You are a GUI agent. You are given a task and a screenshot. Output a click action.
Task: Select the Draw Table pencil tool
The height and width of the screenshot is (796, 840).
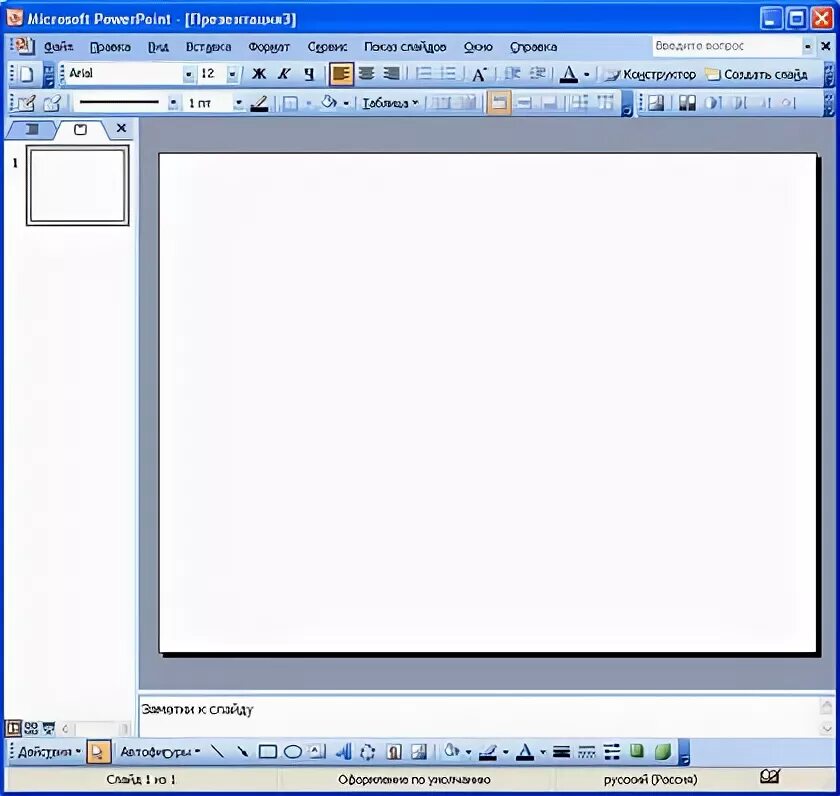pos(24,103)
